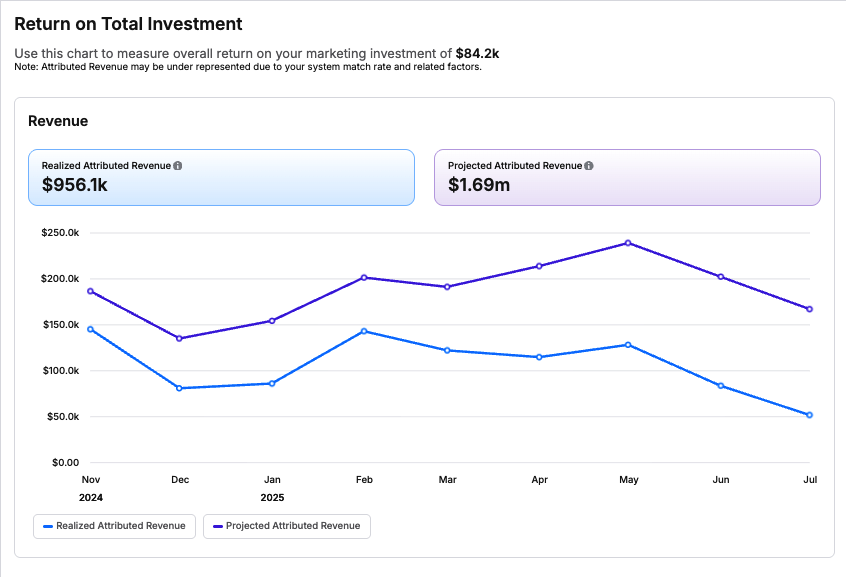This screenshot has height=577, width=846.
Task: Select the Realized Attributed Revenue $956.1k card
Action: 221,178
